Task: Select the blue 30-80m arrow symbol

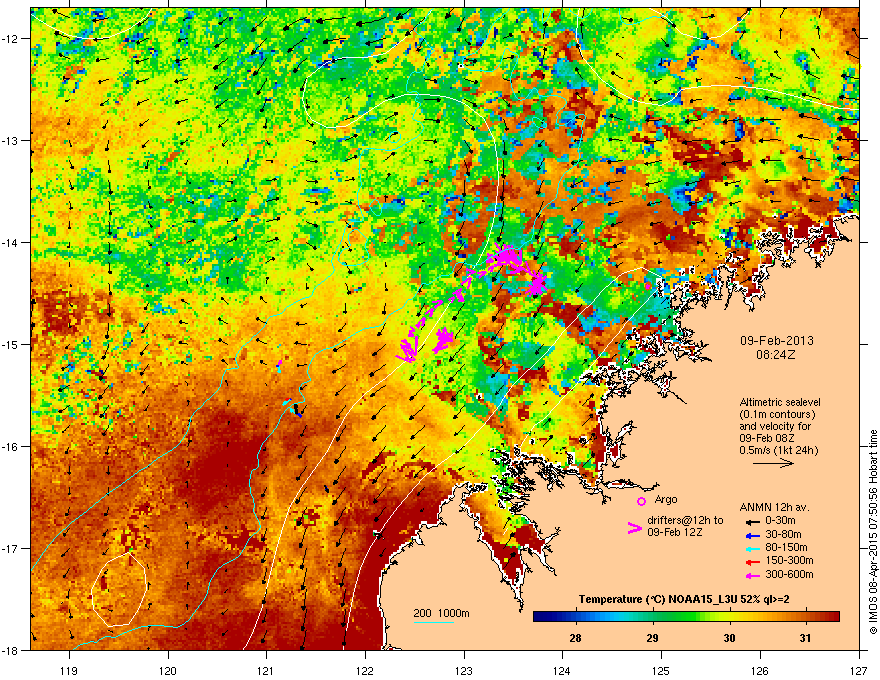Action: (752, 535)
